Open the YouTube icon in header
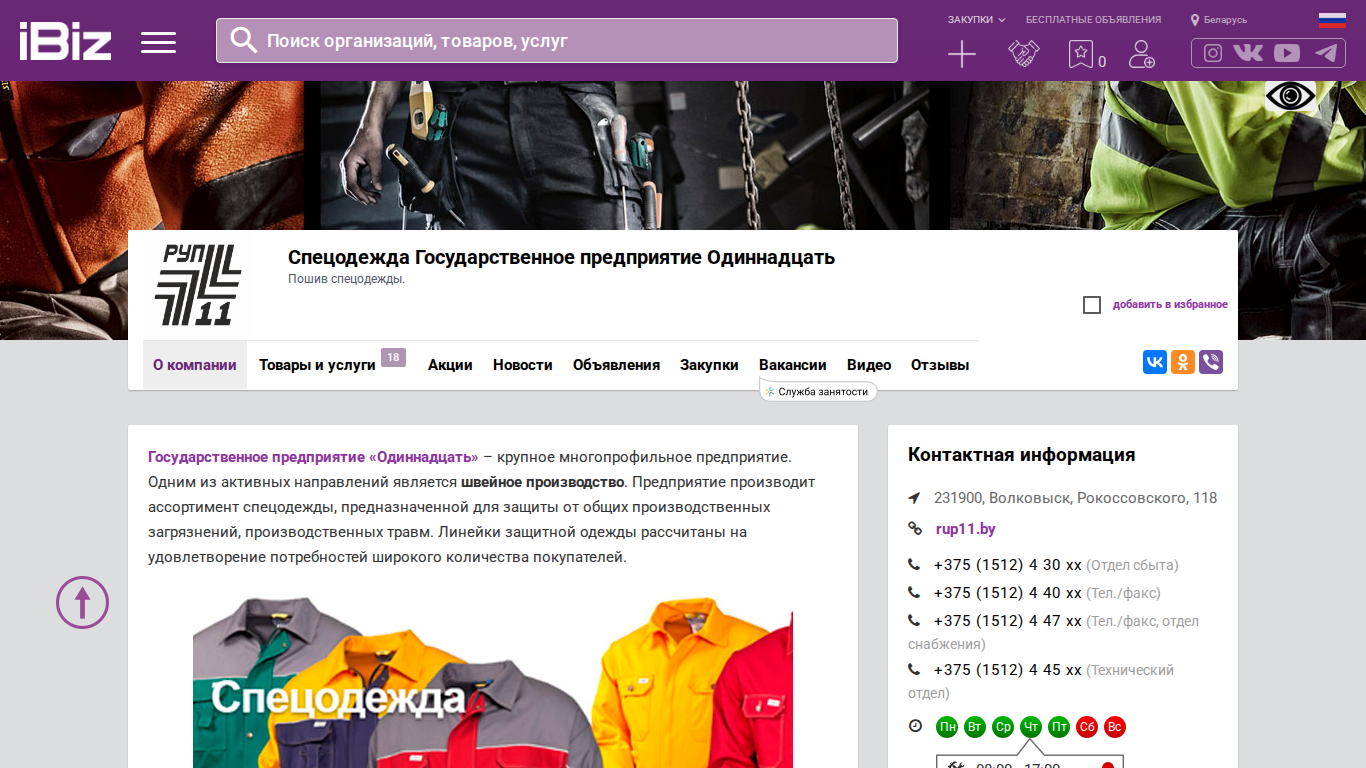This screenshot has width=1366, height=768. 1287,53
